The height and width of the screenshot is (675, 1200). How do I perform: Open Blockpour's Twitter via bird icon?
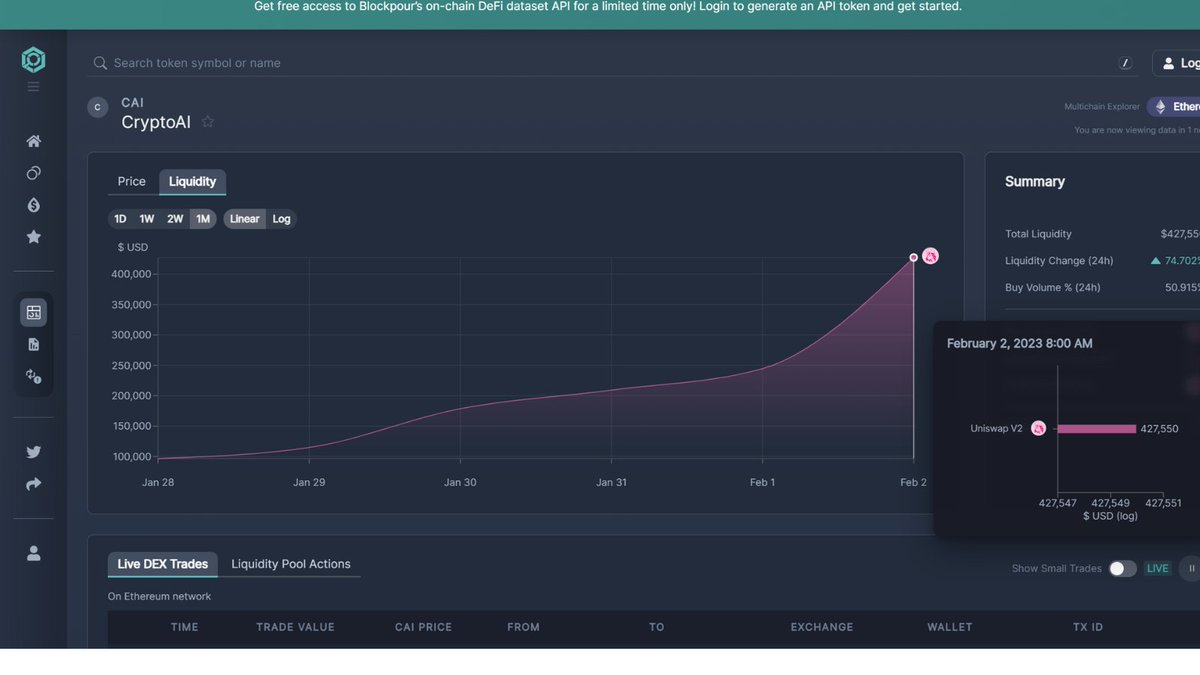click(33, 451)
